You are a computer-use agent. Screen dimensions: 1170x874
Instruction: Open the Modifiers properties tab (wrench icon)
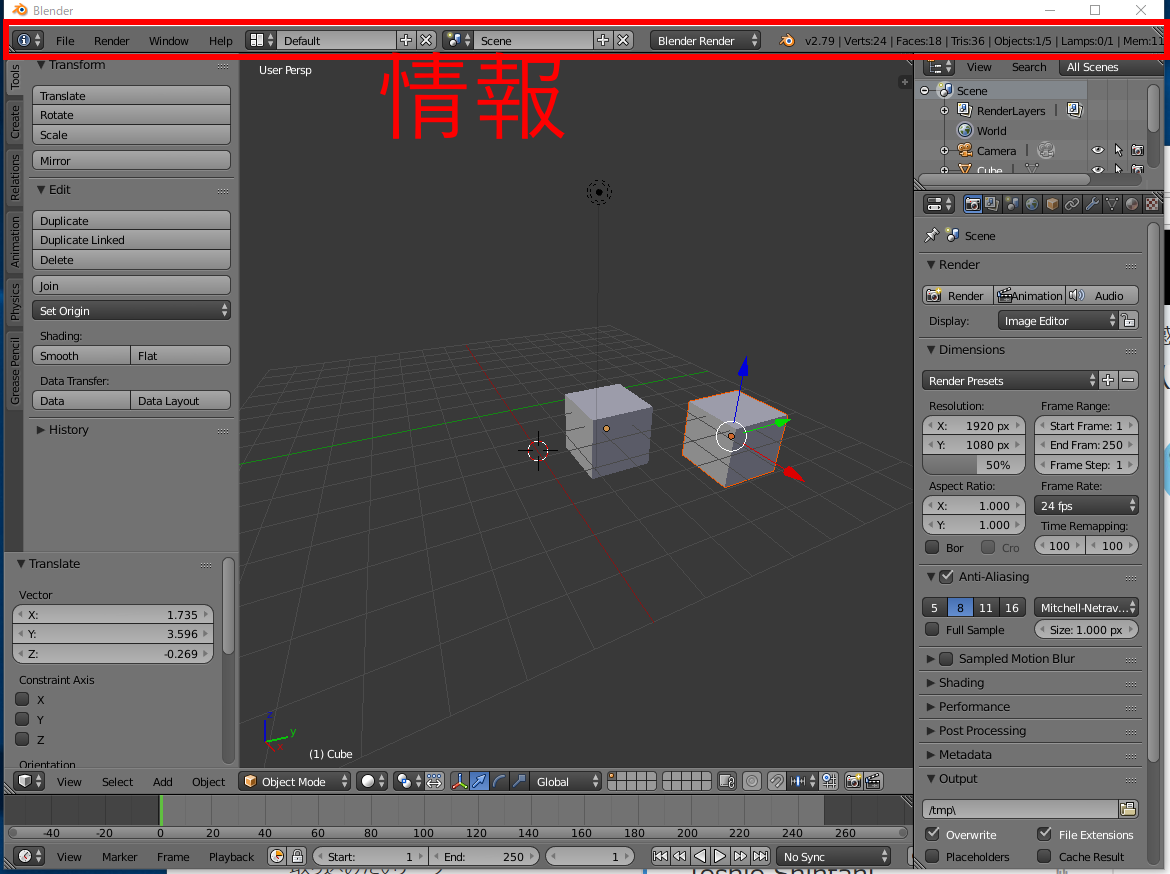point(1092,204)
